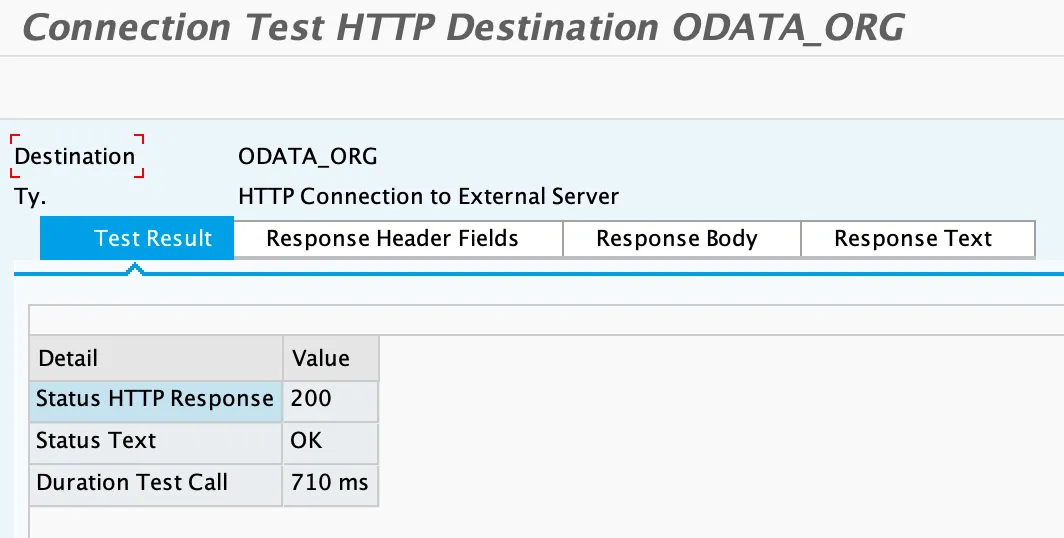
Task: Select the Status Text row label
Action: coord(156,441)
